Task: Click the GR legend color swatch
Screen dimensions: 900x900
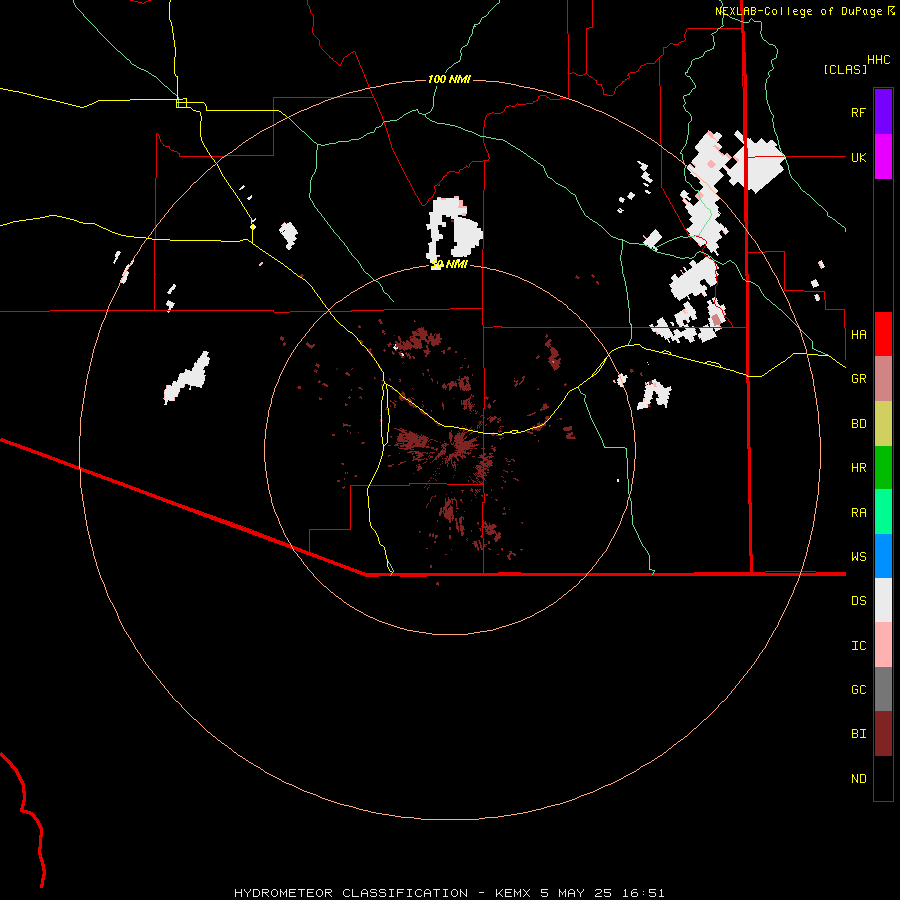Action: [883, 378]
